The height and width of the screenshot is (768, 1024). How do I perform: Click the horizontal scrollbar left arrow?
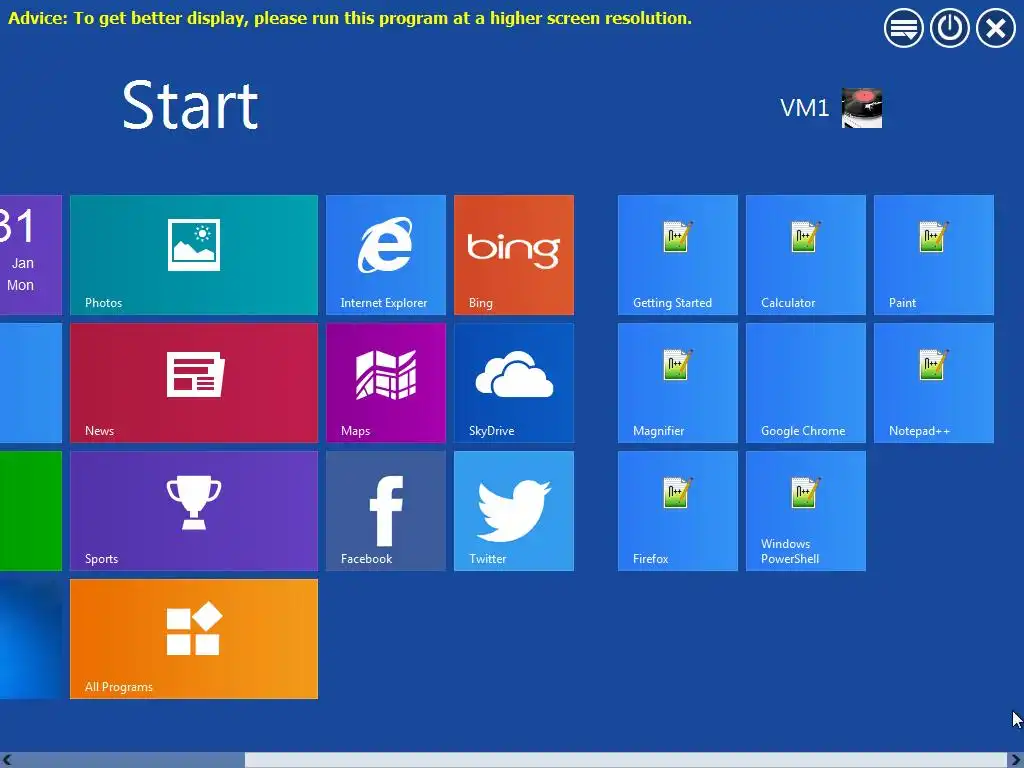(x=7, y=760)
